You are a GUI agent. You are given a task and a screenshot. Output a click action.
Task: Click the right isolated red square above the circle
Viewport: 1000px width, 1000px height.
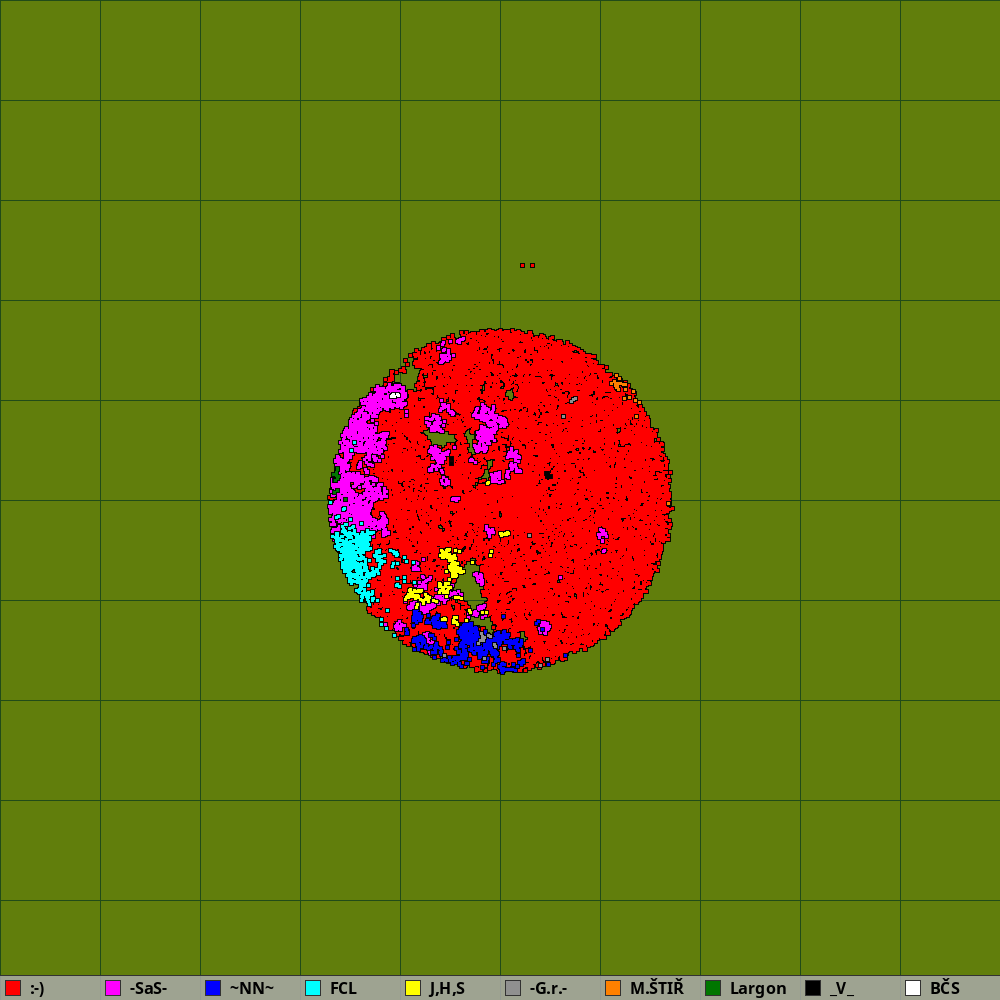click(533, 265)
